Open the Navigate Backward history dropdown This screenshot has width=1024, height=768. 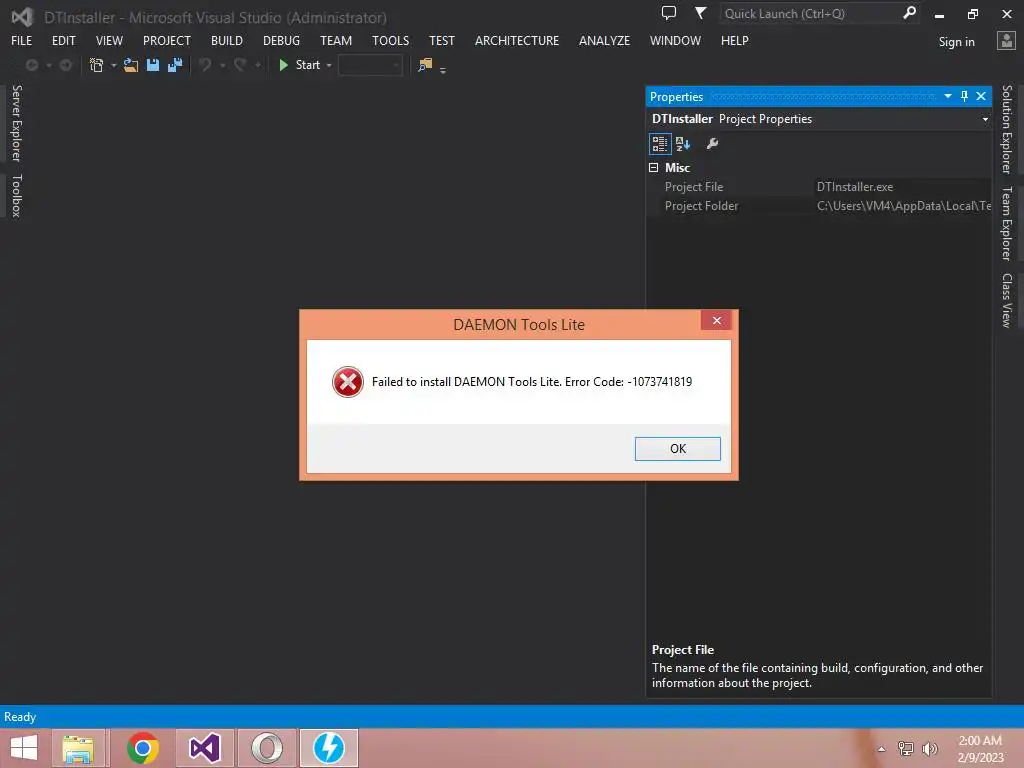point(48,65)
